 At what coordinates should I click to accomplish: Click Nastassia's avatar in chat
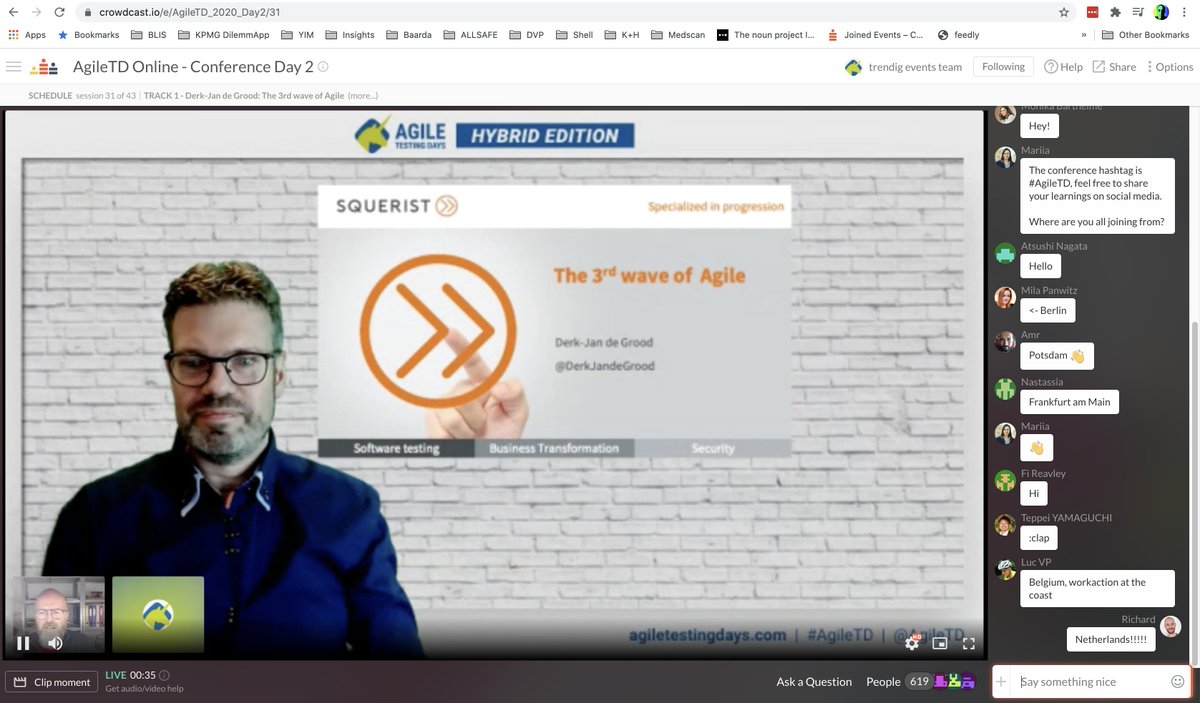point(1005,389)
